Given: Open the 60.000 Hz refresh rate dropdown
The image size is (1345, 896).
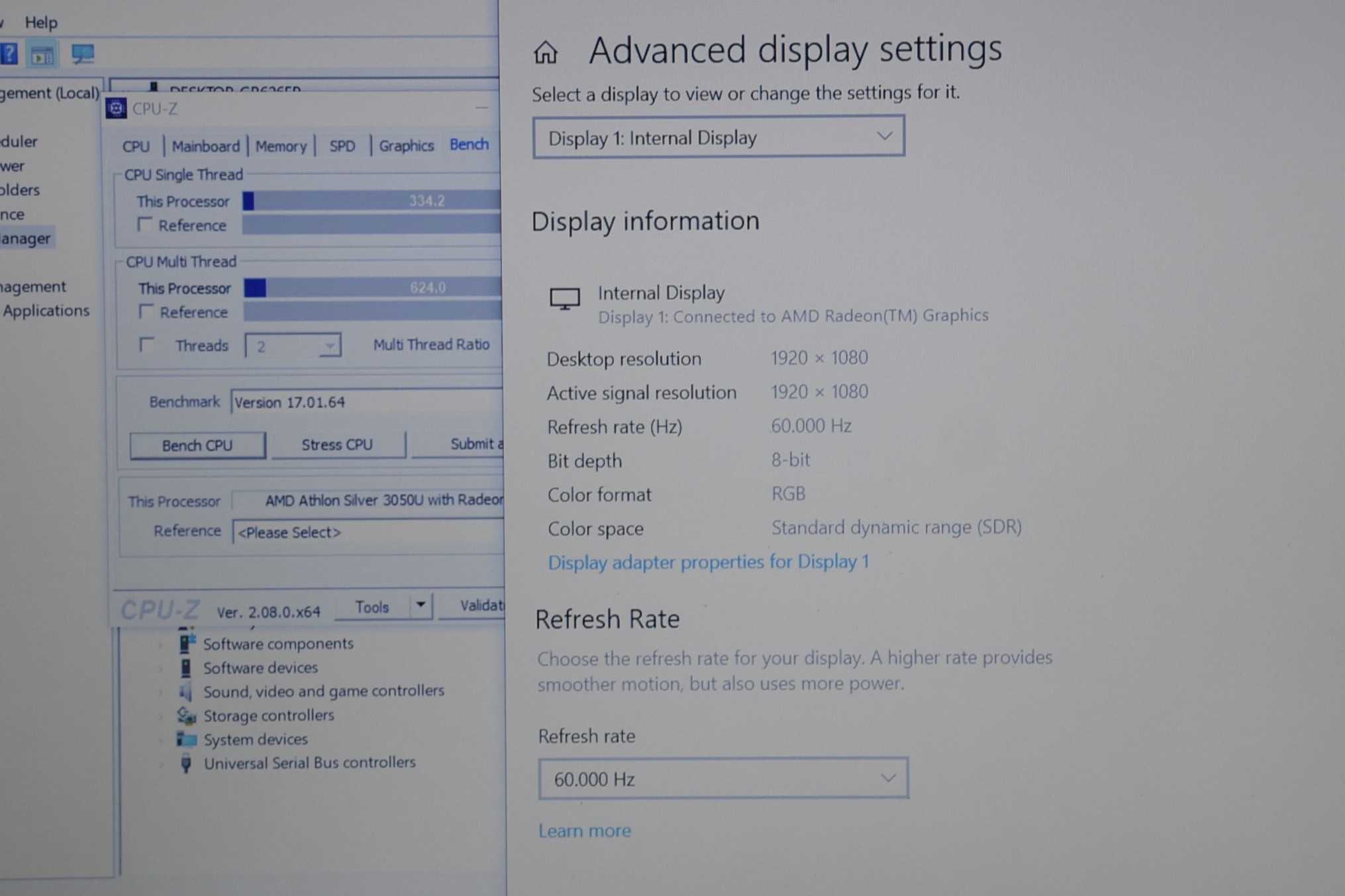Looking at the screenshot, I should tap(722, 779).
